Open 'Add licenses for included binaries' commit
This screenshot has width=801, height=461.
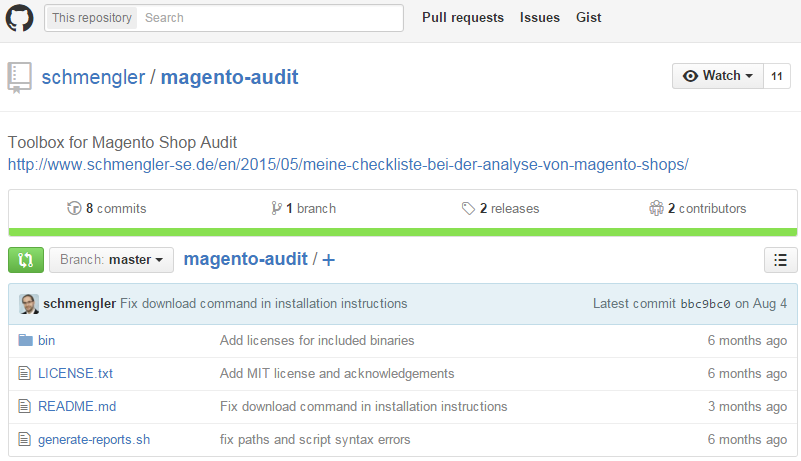(317, 340)
